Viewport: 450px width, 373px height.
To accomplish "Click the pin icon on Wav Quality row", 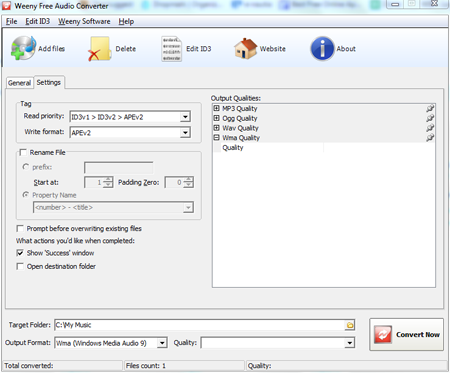I will (x=430, y=128).
